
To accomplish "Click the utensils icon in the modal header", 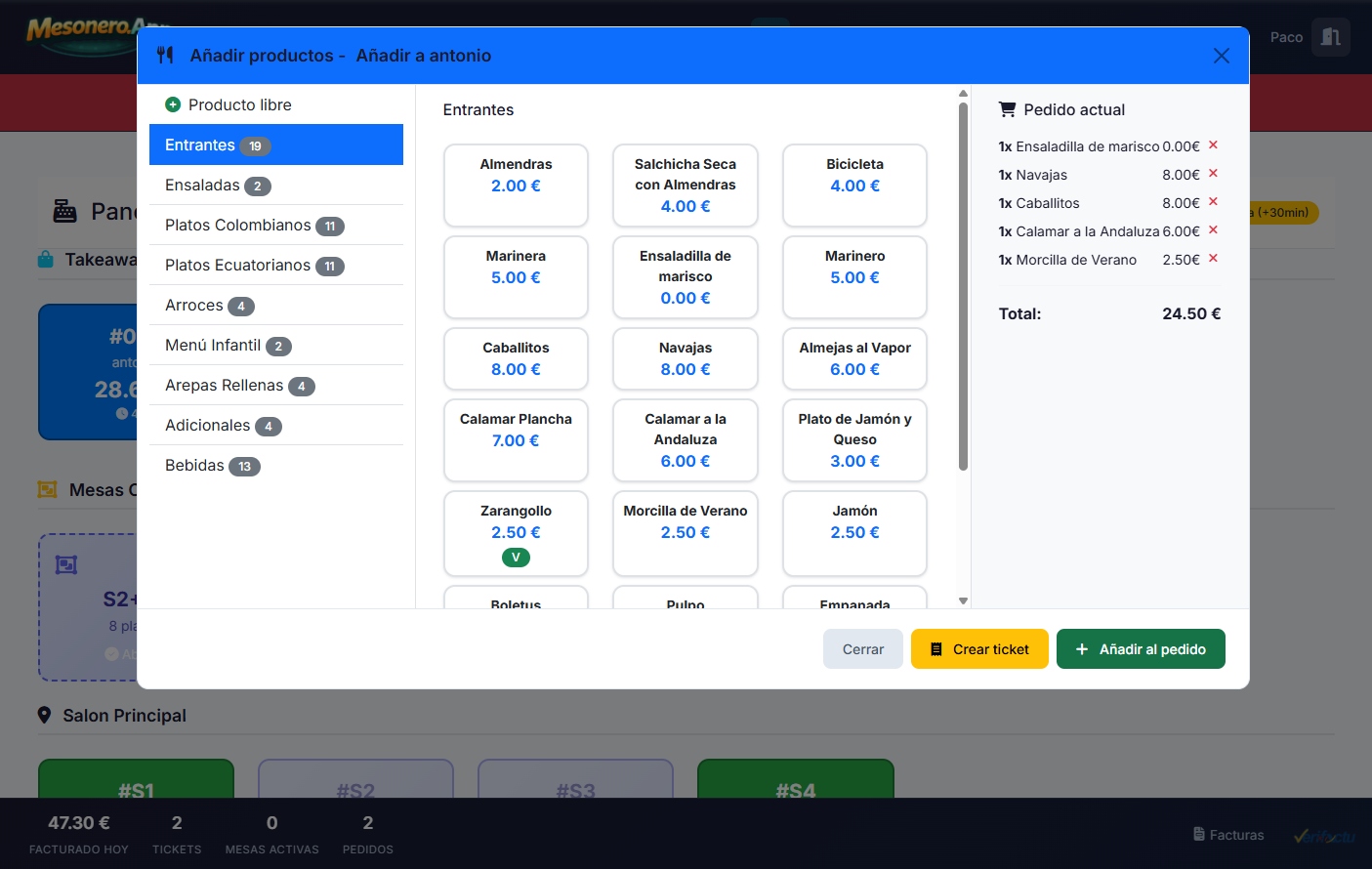I will pos(165,55).
